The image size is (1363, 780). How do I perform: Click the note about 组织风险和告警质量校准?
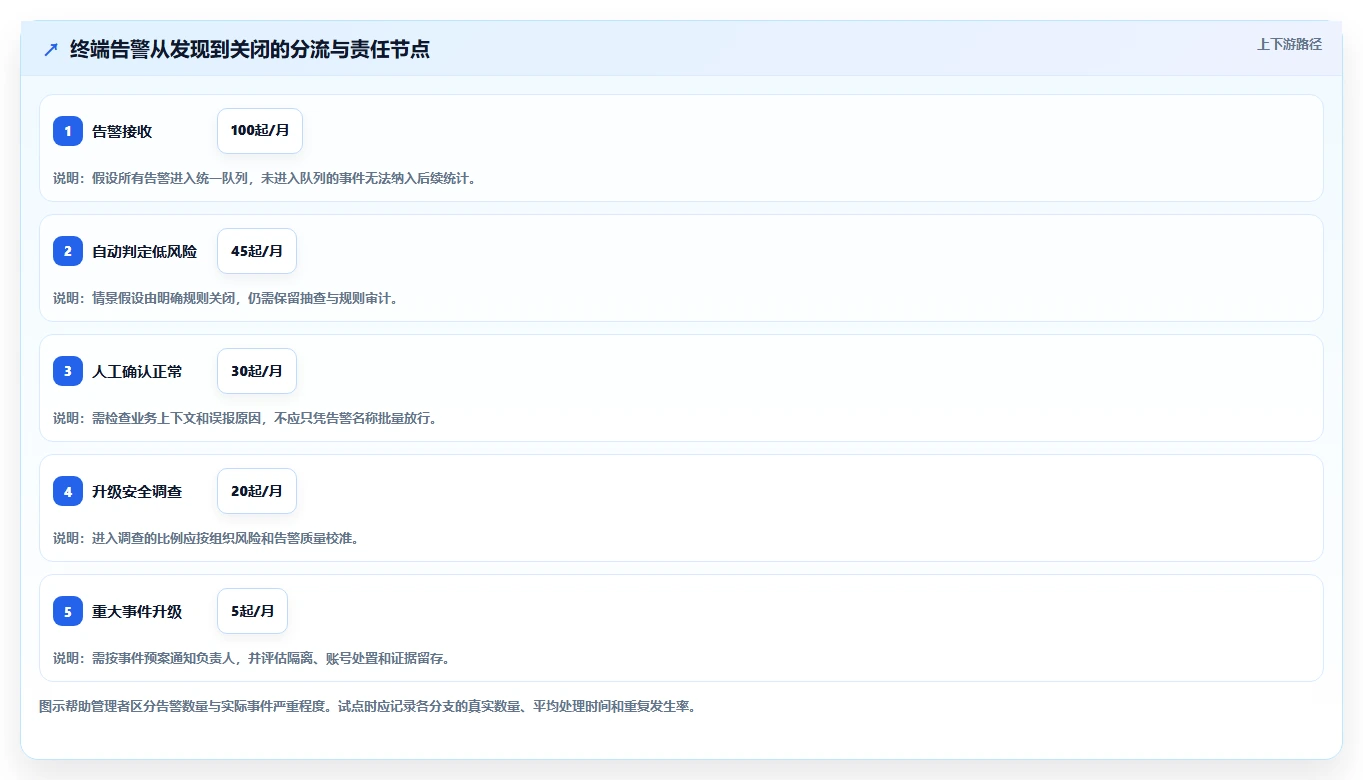click(206, 538)
